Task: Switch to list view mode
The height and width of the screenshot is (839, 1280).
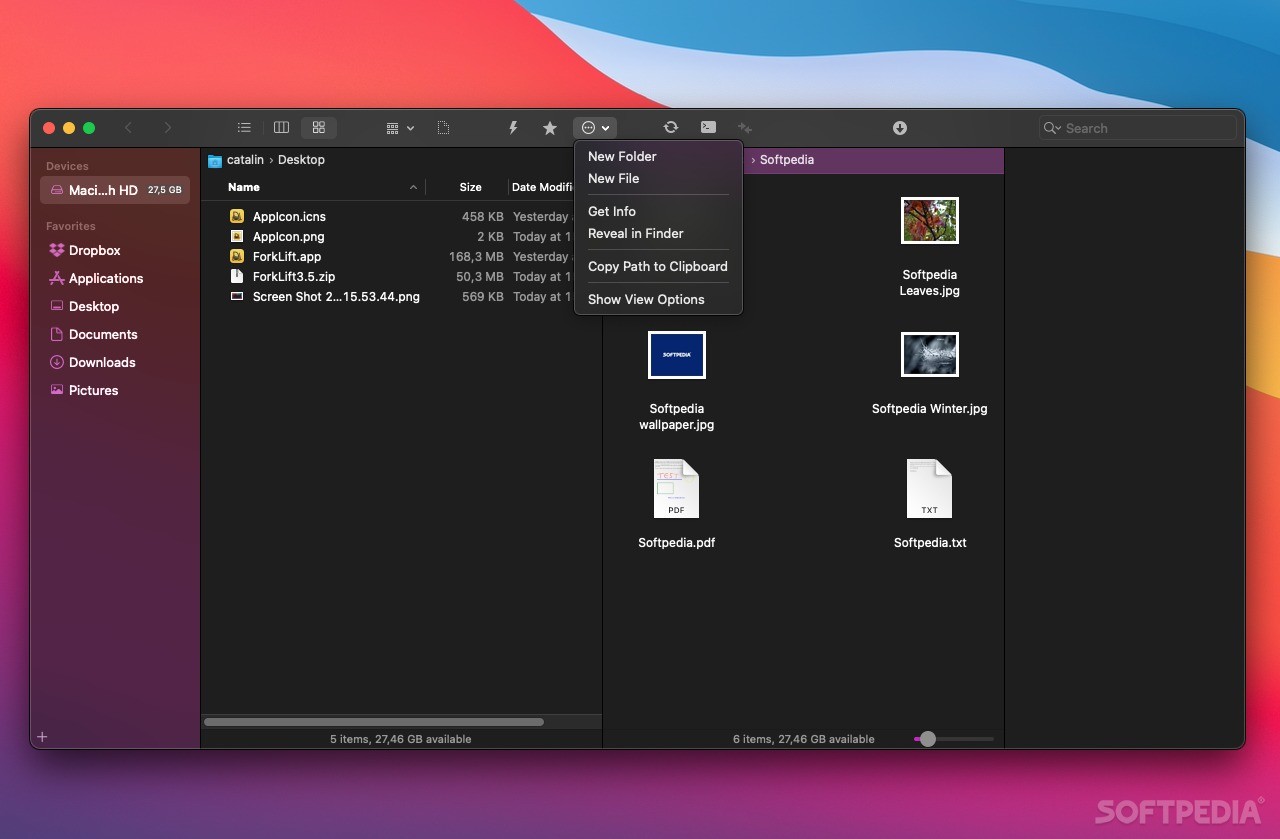Action: 244,128
